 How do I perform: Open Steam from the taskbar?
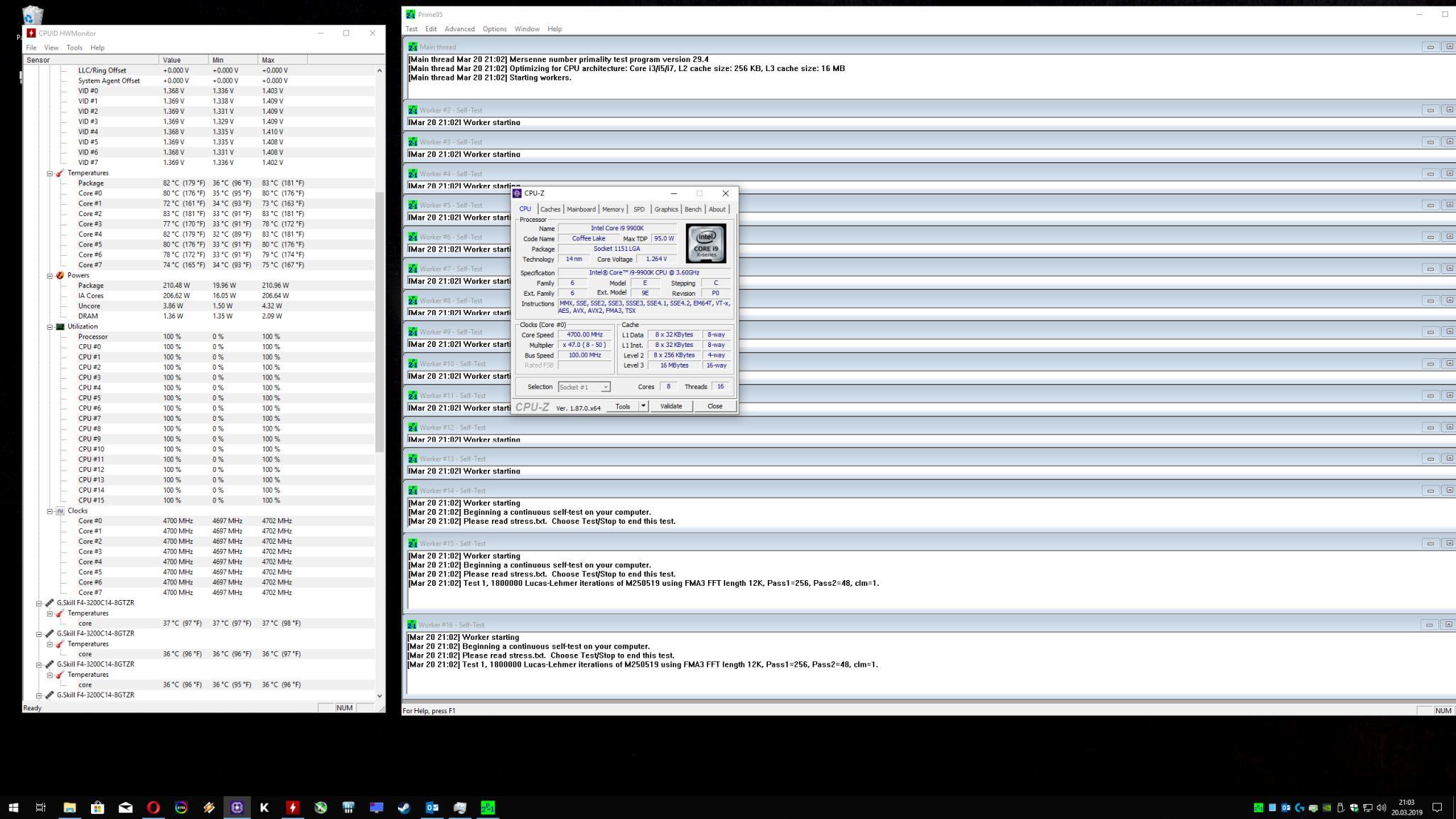404,808
